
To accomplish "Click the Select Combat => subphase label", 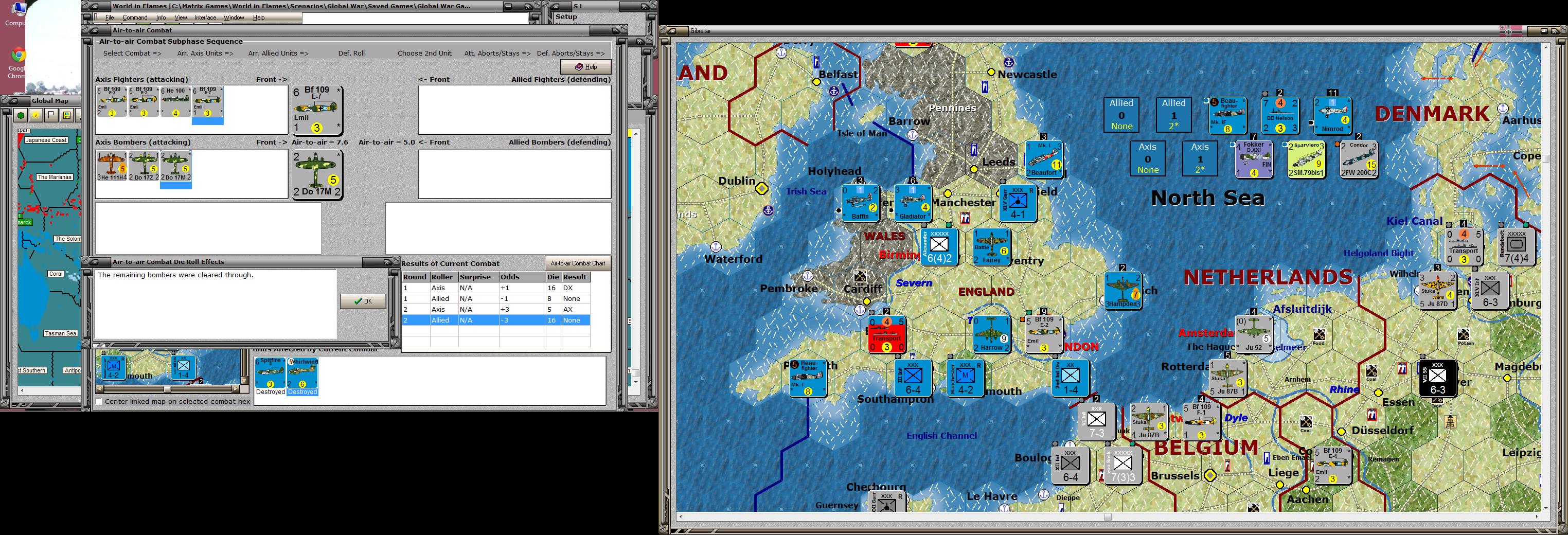I will click(x=132, y=53).
